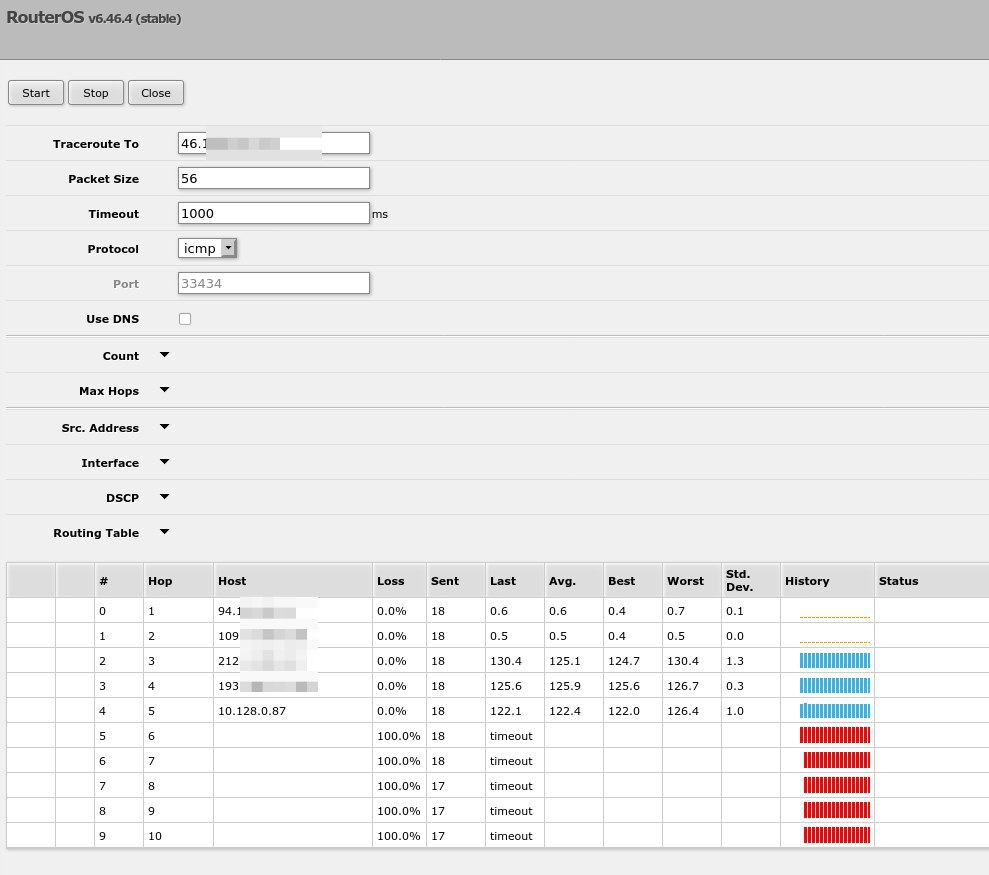Screen dimensions: 989x875
Task: Click the yellow history line for hop 1
Action: tap(834, 617)
